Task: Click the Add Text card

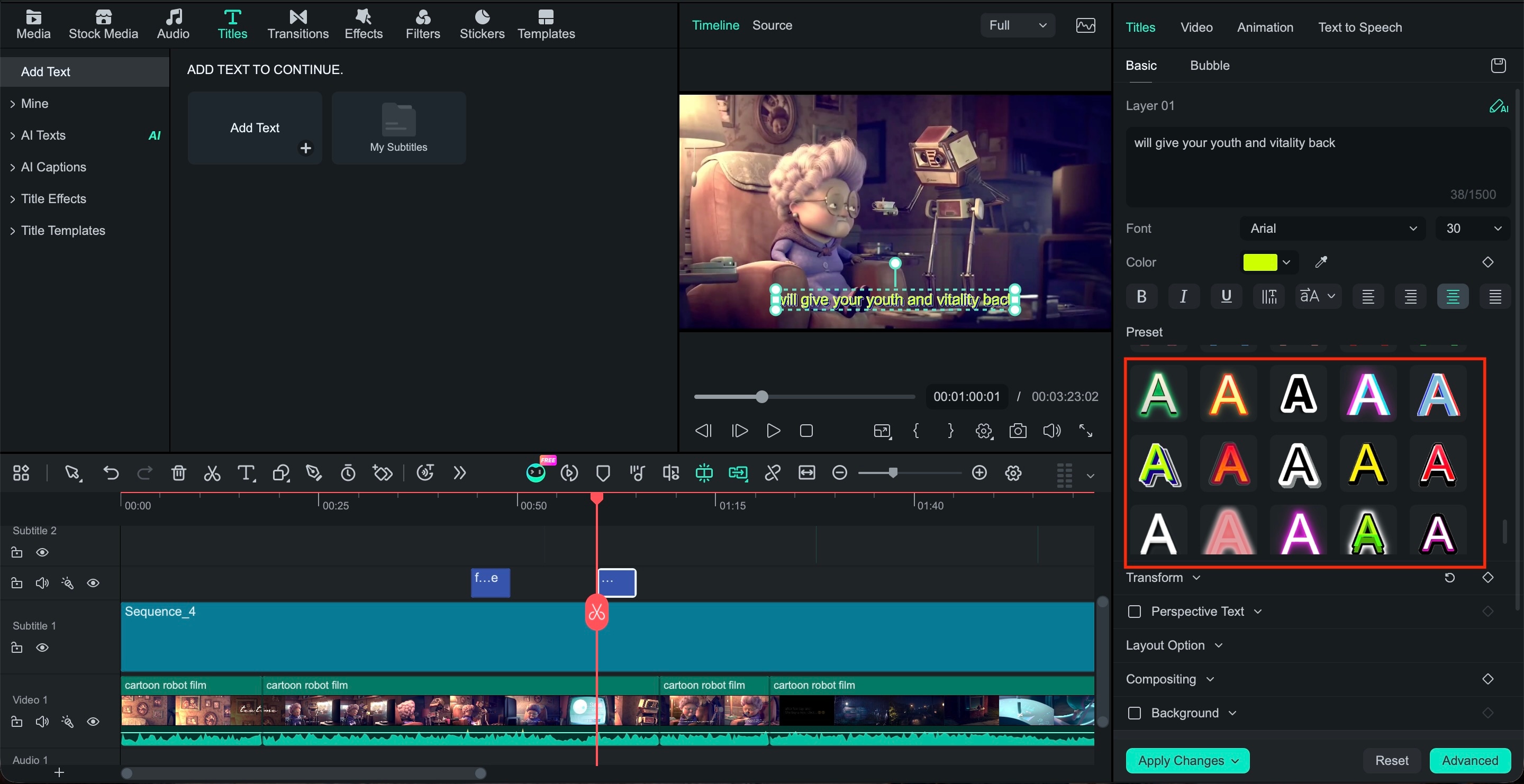Action: (255, 127)
